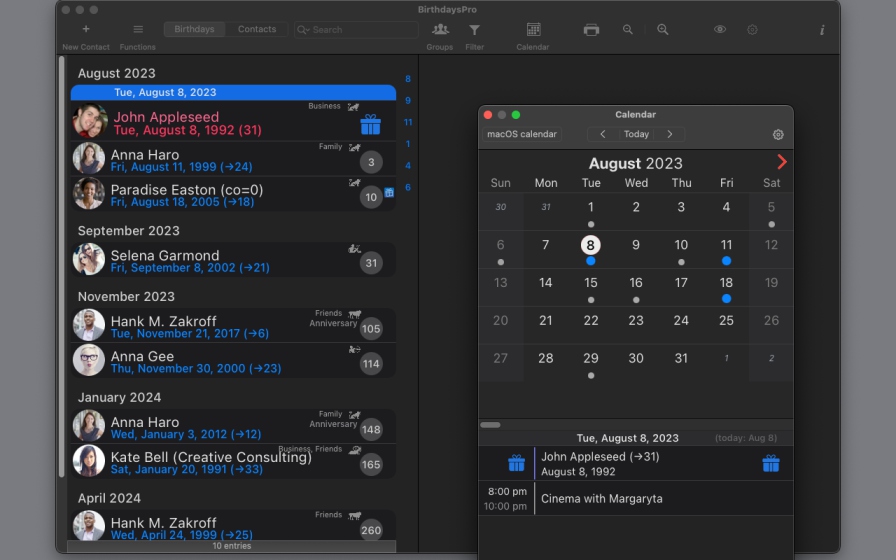
Task: Jump to index number 8 in side strip
Action: tap(407, 79)
